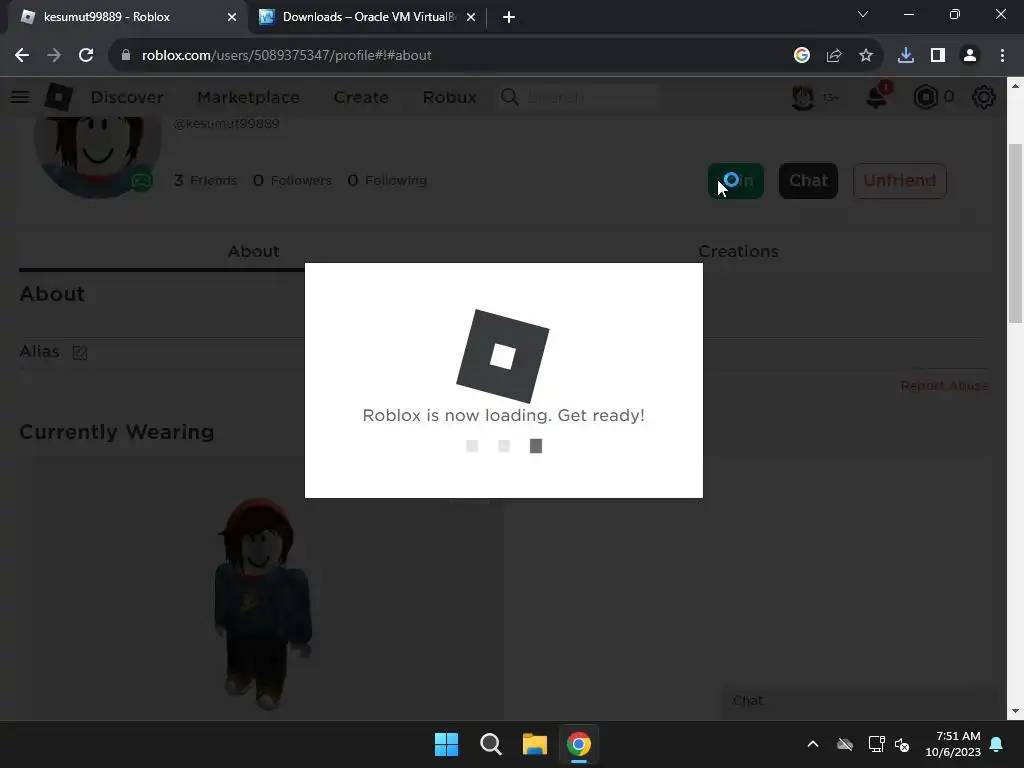Open Windows taskbar search

click(490, 744)
